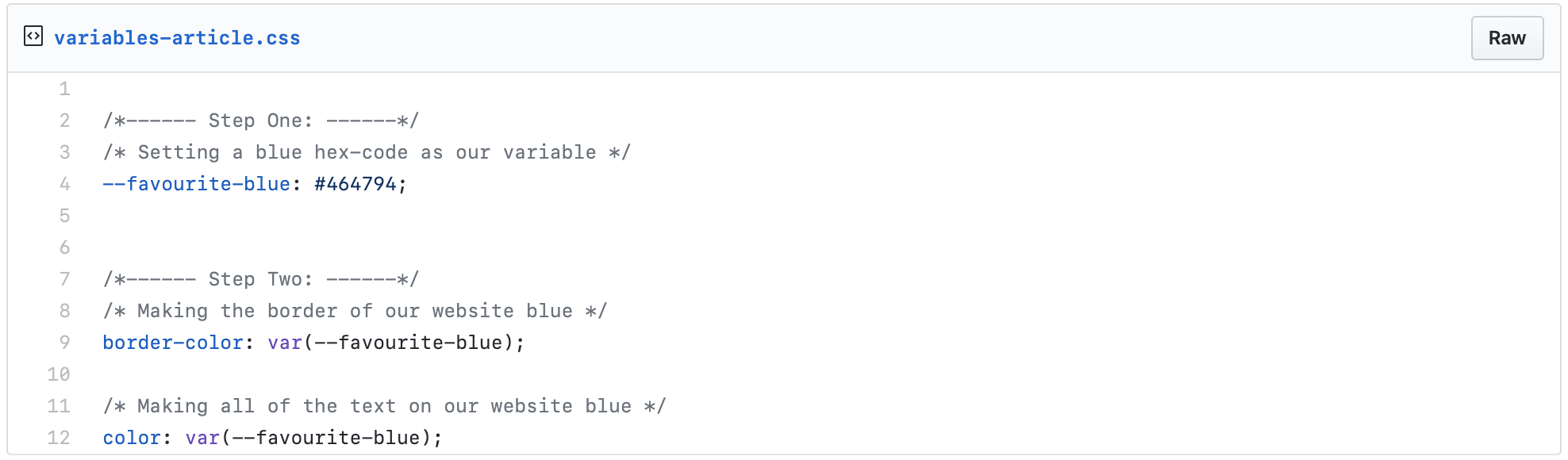
Task: Click the Step One comment on line 2
Action: pos(262,120)
